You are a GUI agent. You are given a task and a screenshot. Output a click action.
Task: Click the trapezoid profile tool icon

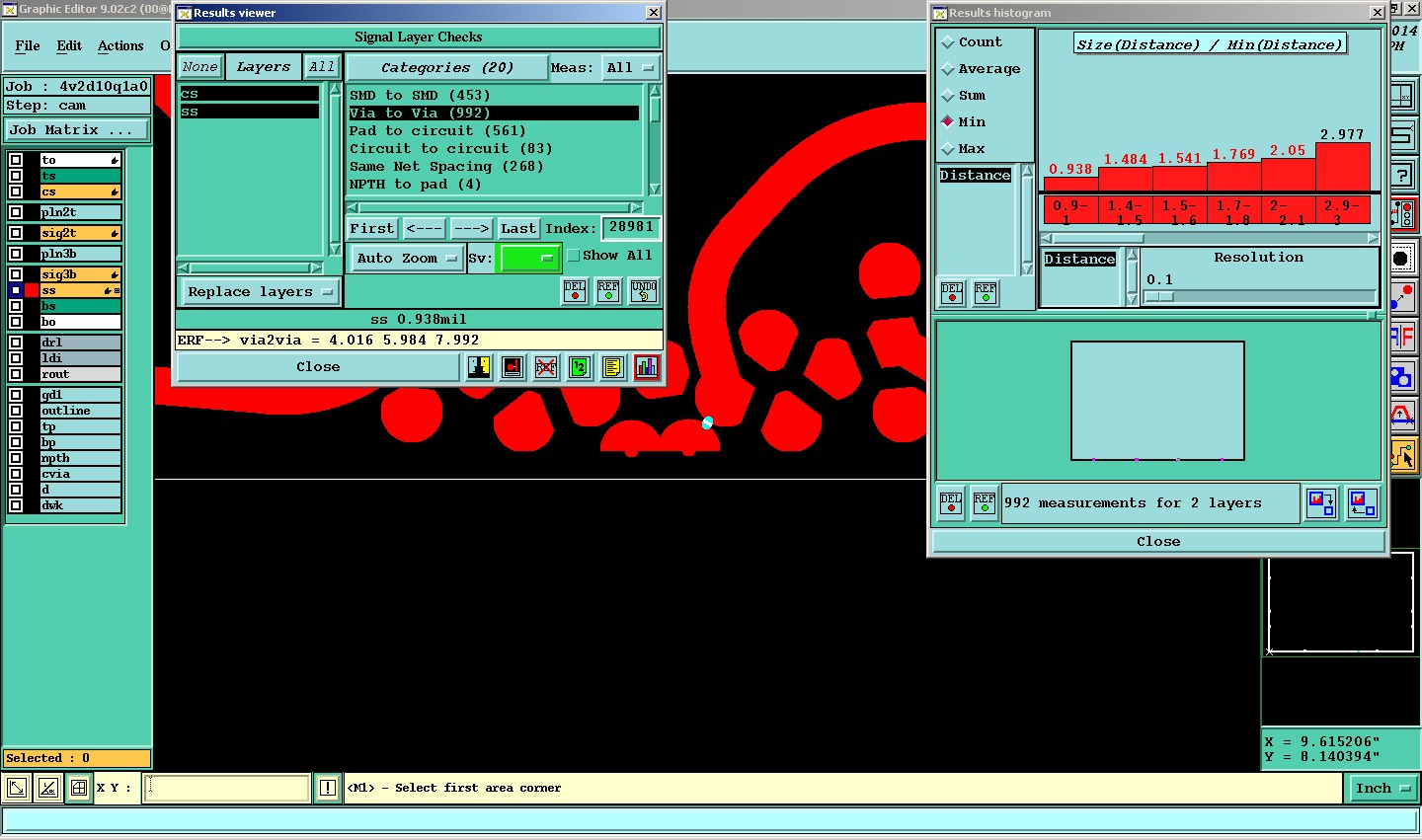click(x=1403, y=415)
